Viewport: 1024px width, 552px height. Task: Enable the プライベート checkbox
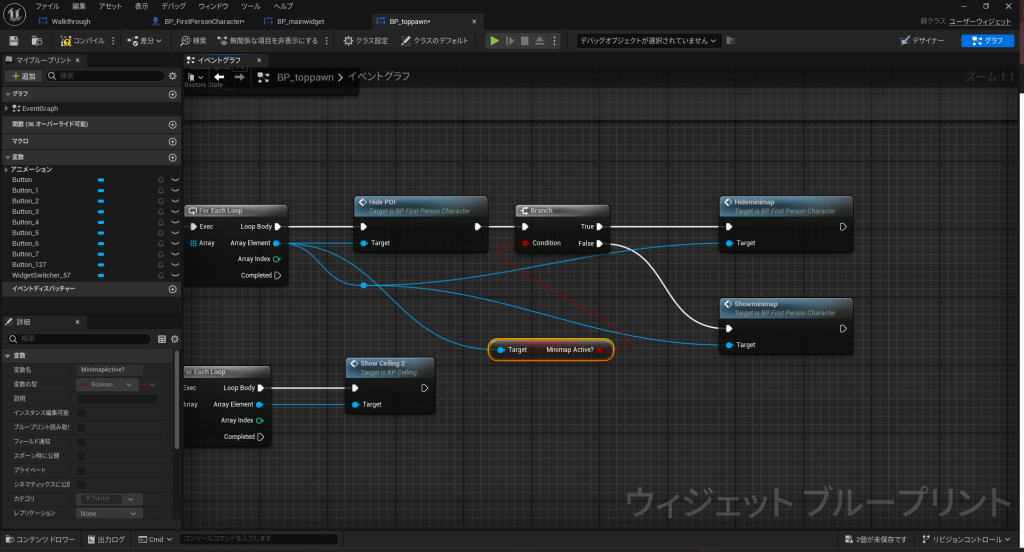click(x=81, y=470)
